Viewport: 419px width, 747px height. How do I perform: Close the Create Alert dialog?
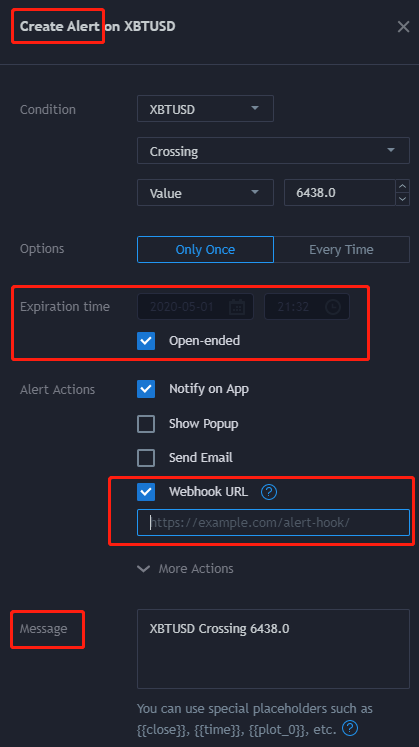coord(403,27)
